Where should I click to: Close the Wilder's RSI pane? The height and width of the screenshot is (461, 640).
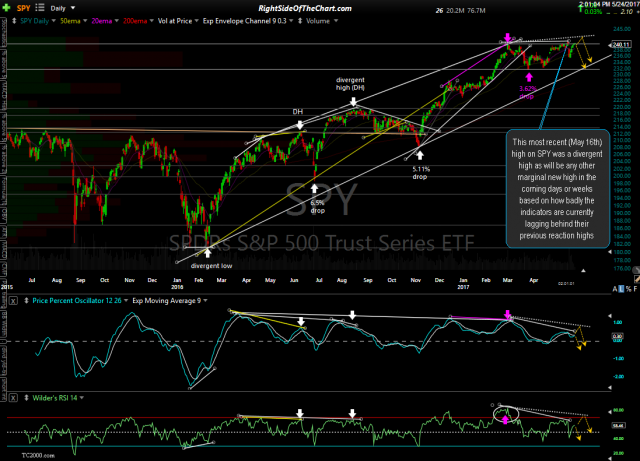coord(13,398)
